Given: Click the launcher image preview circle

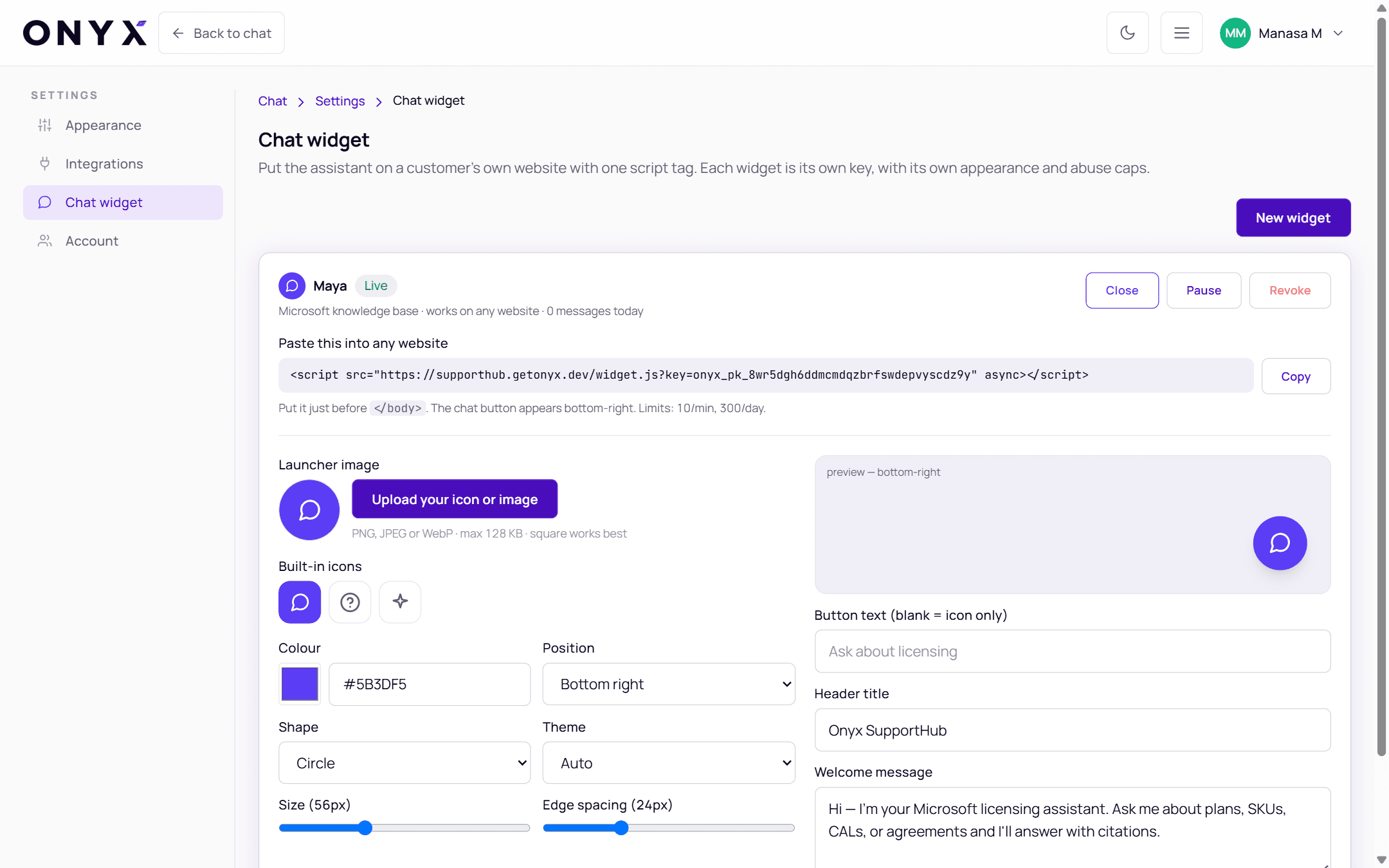Looking at the screenshot, I should point(309,510).
